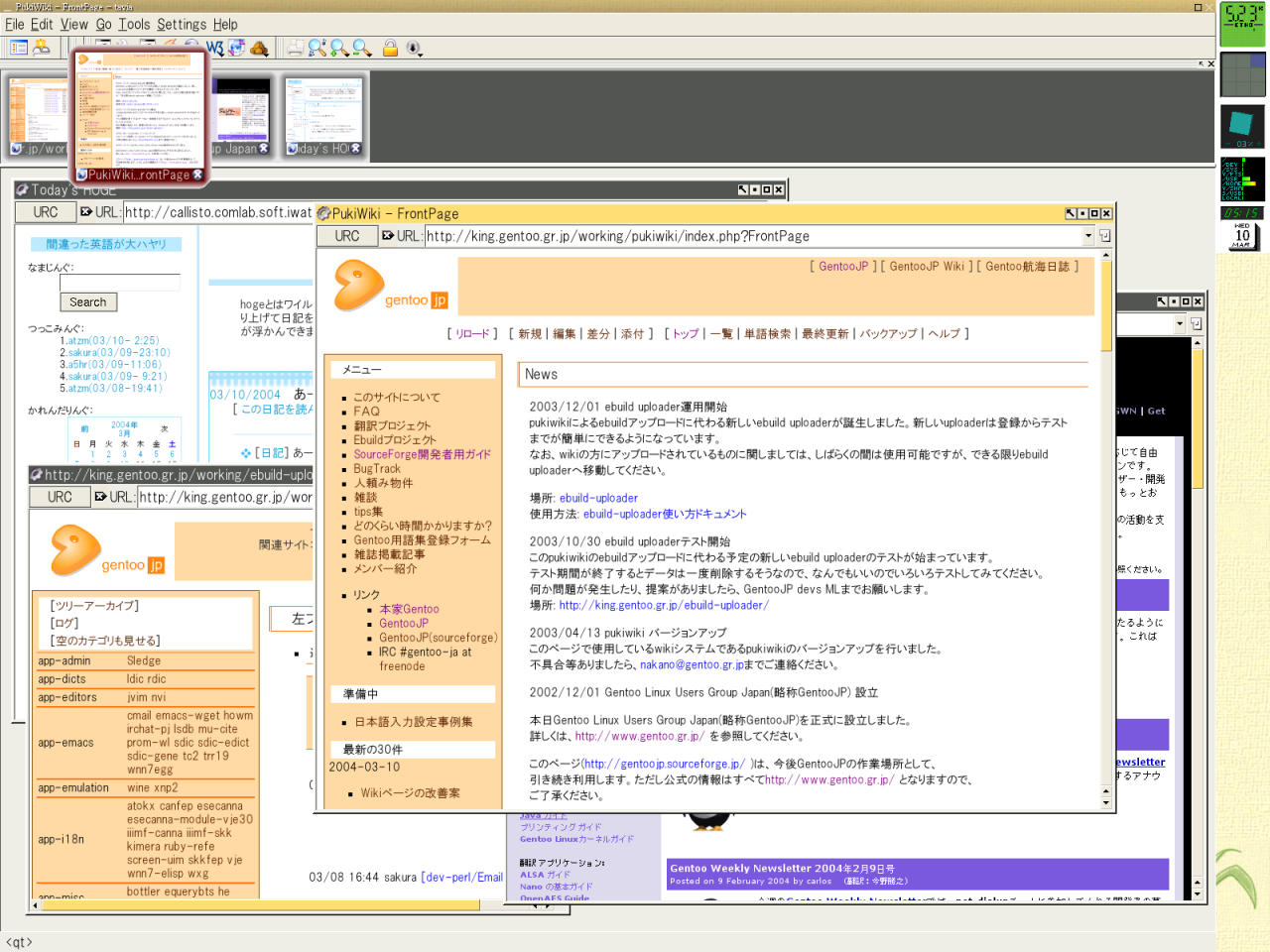1270x952 pixels.
Task: Close the 'day's HOGE' thumbnail tab
Action: [x=356, y=149]
